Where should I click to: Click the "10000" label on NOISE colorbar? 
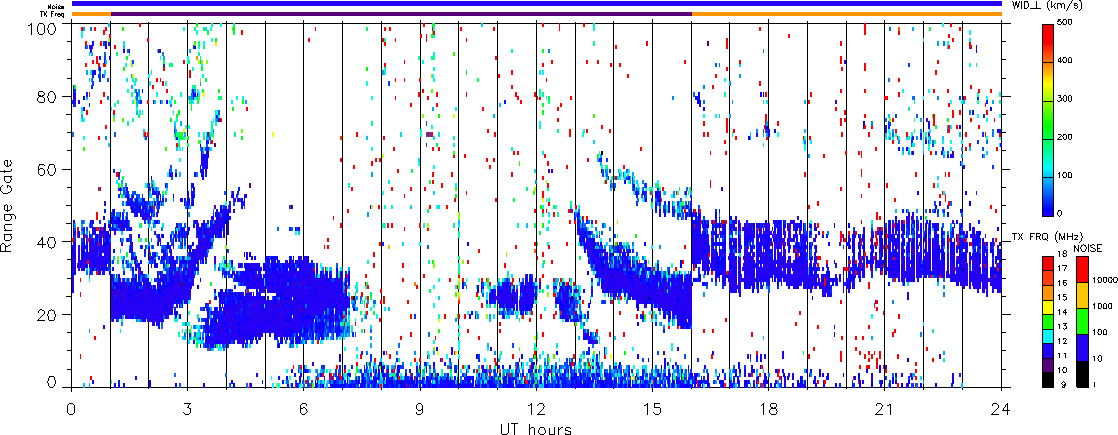pos(1104,280)
